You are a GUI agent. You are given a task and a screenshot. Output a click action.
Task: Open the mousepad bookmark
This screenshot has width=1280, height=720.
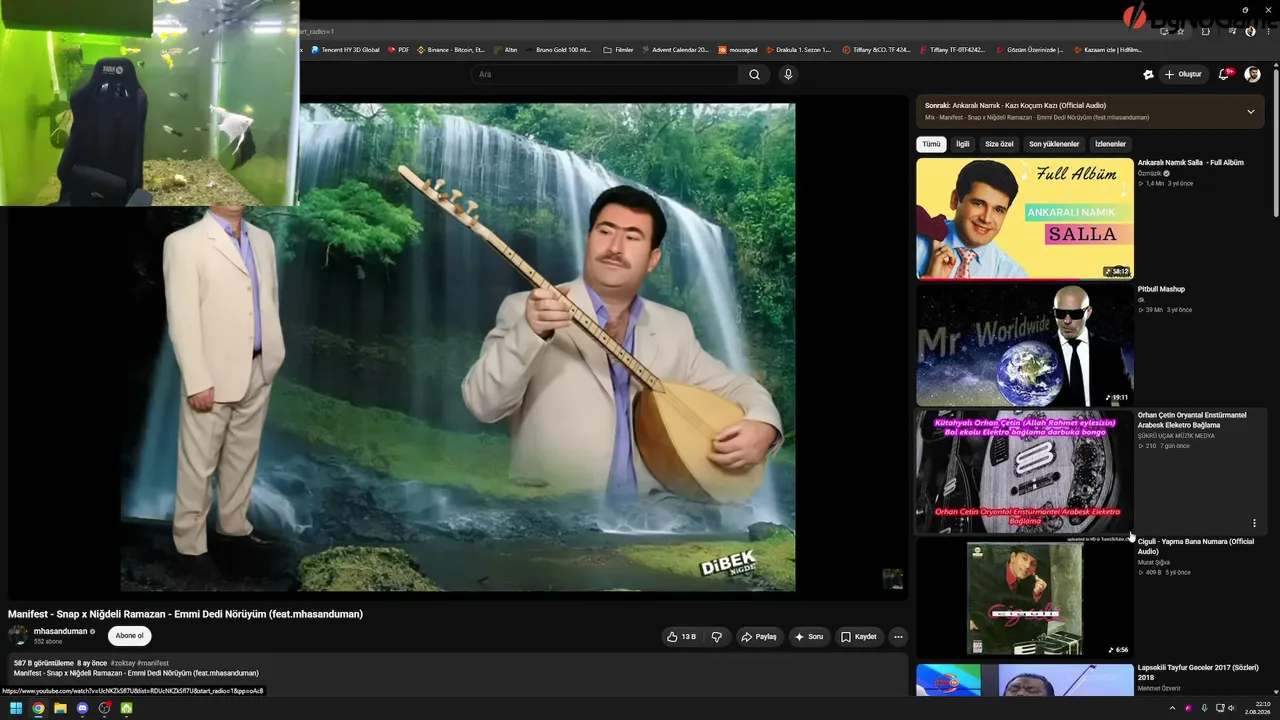[737, 49]
